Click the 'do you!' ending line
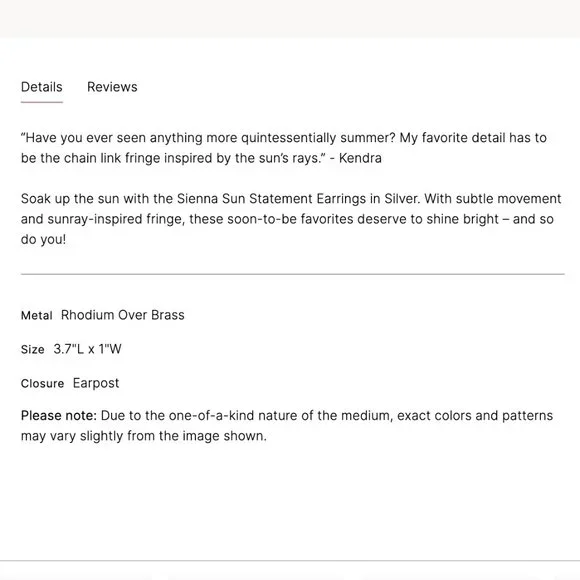 click(43, 239)
